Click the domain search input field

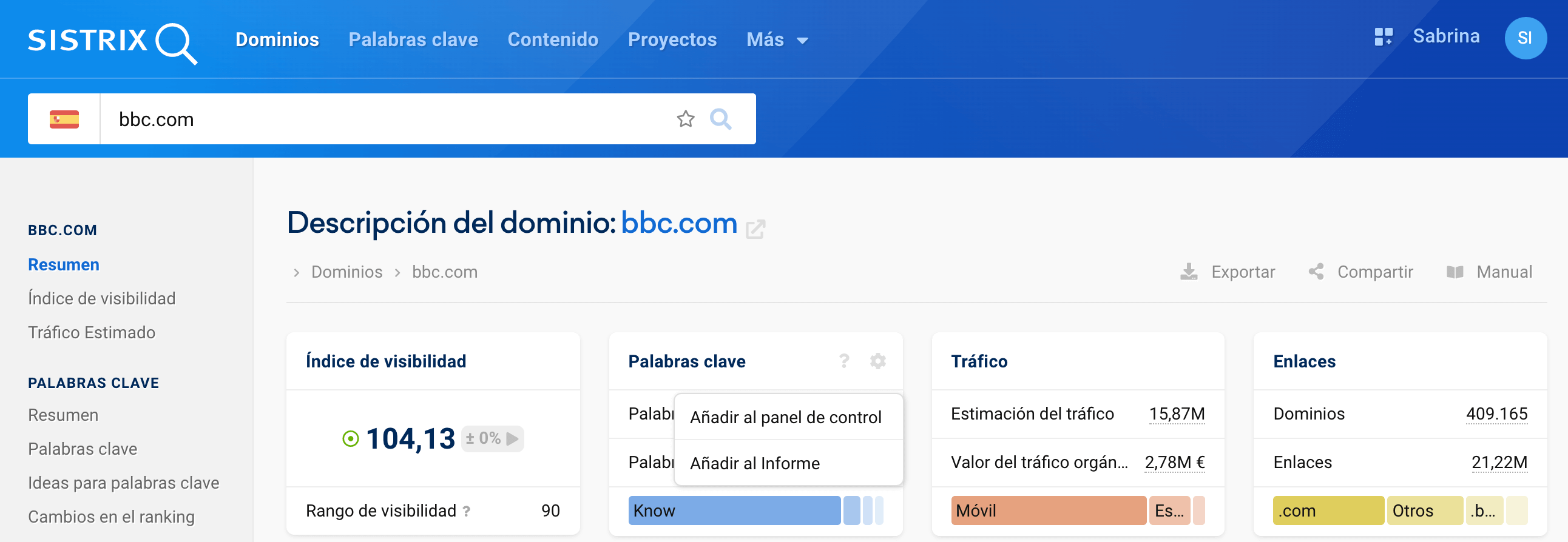click(x=384, y=119)
